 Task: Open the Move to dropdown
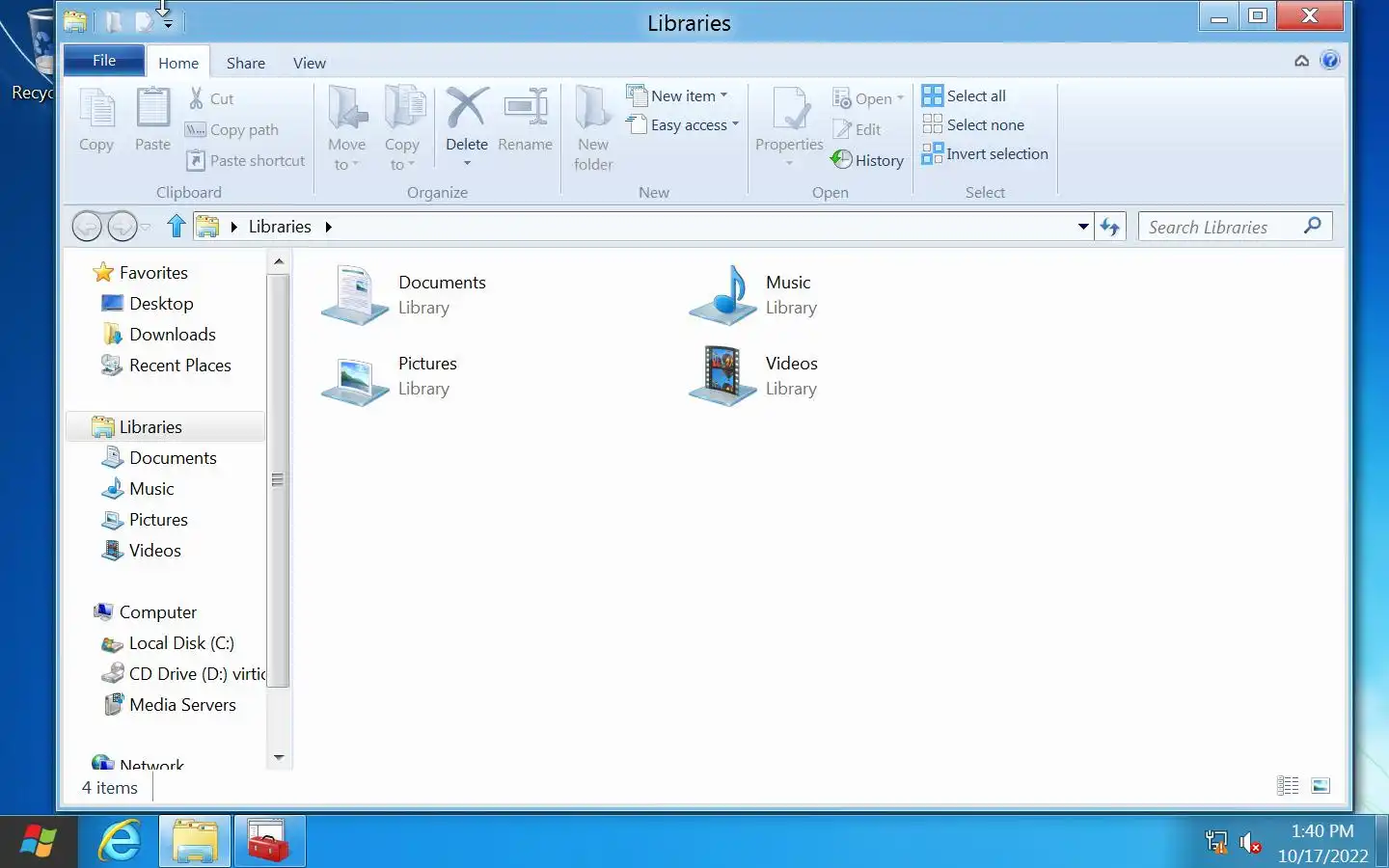pos(347,128)
